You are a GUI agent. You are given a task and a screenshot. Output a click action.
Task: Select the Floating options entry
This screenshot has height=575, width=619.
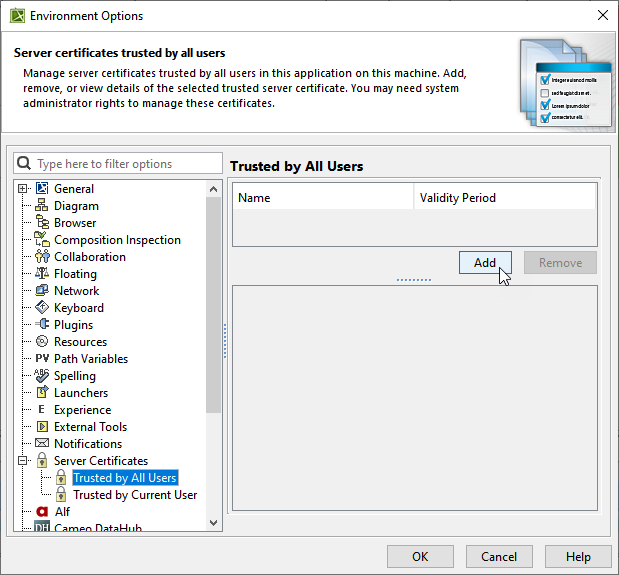75,273
